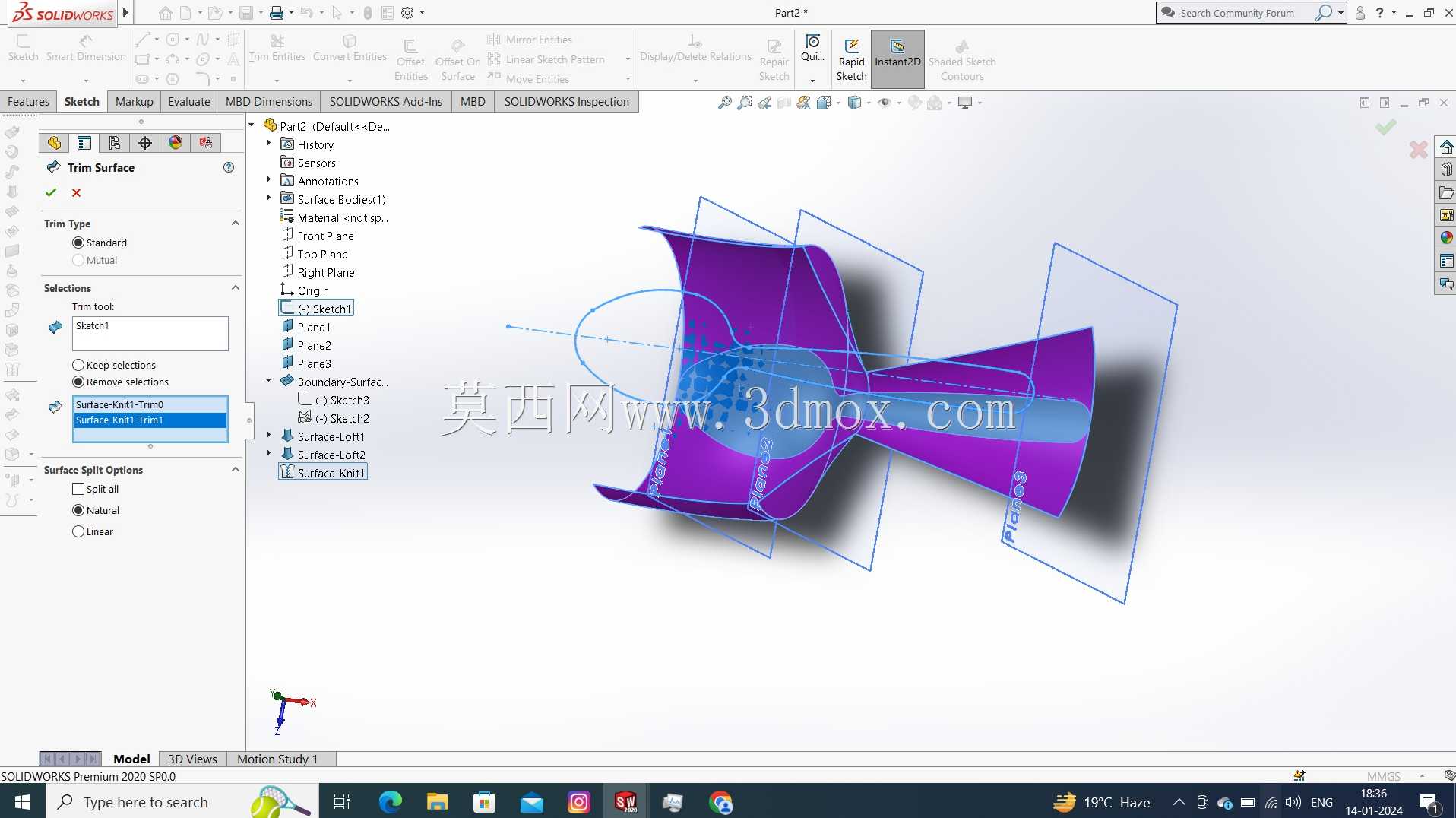Open the DimXpertManager crosshair tab

click(x=145, y=143)
